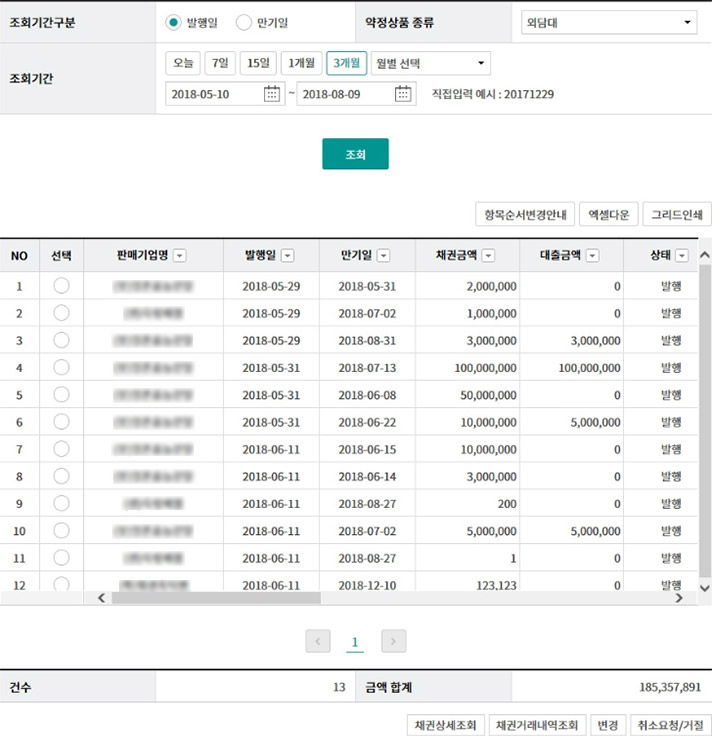Click filter icon on 채권금액 column
This screenshot has width=712, height=736.
tap(488, 256)
